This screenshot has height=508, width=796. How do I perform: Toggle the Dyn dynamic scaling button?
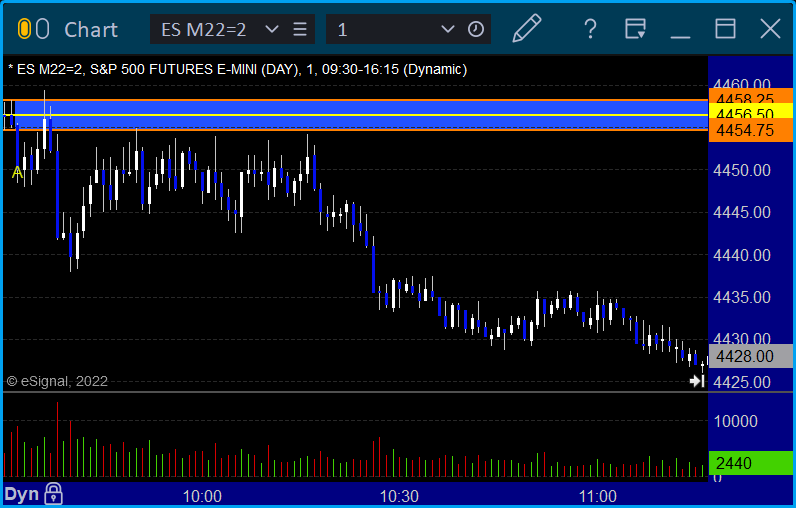coord(22,494)
